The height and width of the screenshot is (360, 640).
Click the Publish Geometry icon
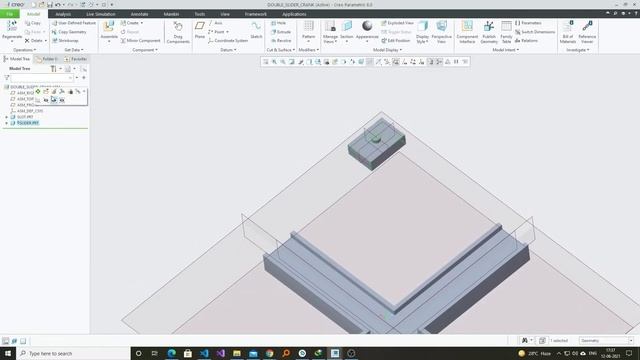click(x=489, y=27)
